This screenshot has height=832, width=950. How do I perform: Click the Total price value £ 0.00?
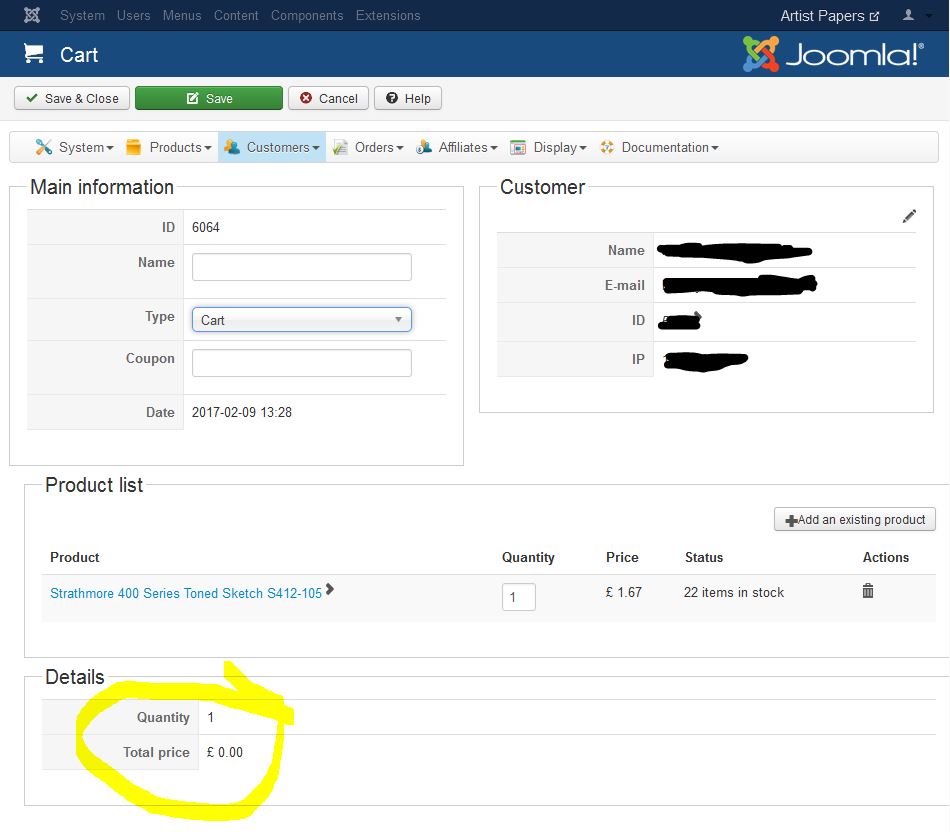click(x=225, y=752)
